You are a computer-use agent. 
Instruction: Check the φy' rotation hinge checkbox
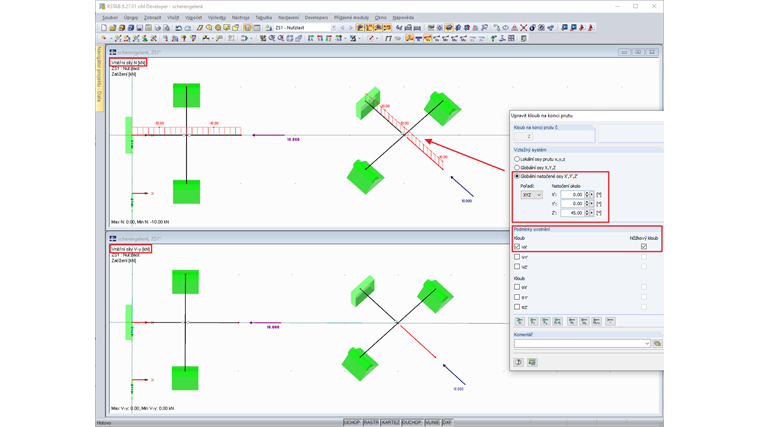[517, 297]
